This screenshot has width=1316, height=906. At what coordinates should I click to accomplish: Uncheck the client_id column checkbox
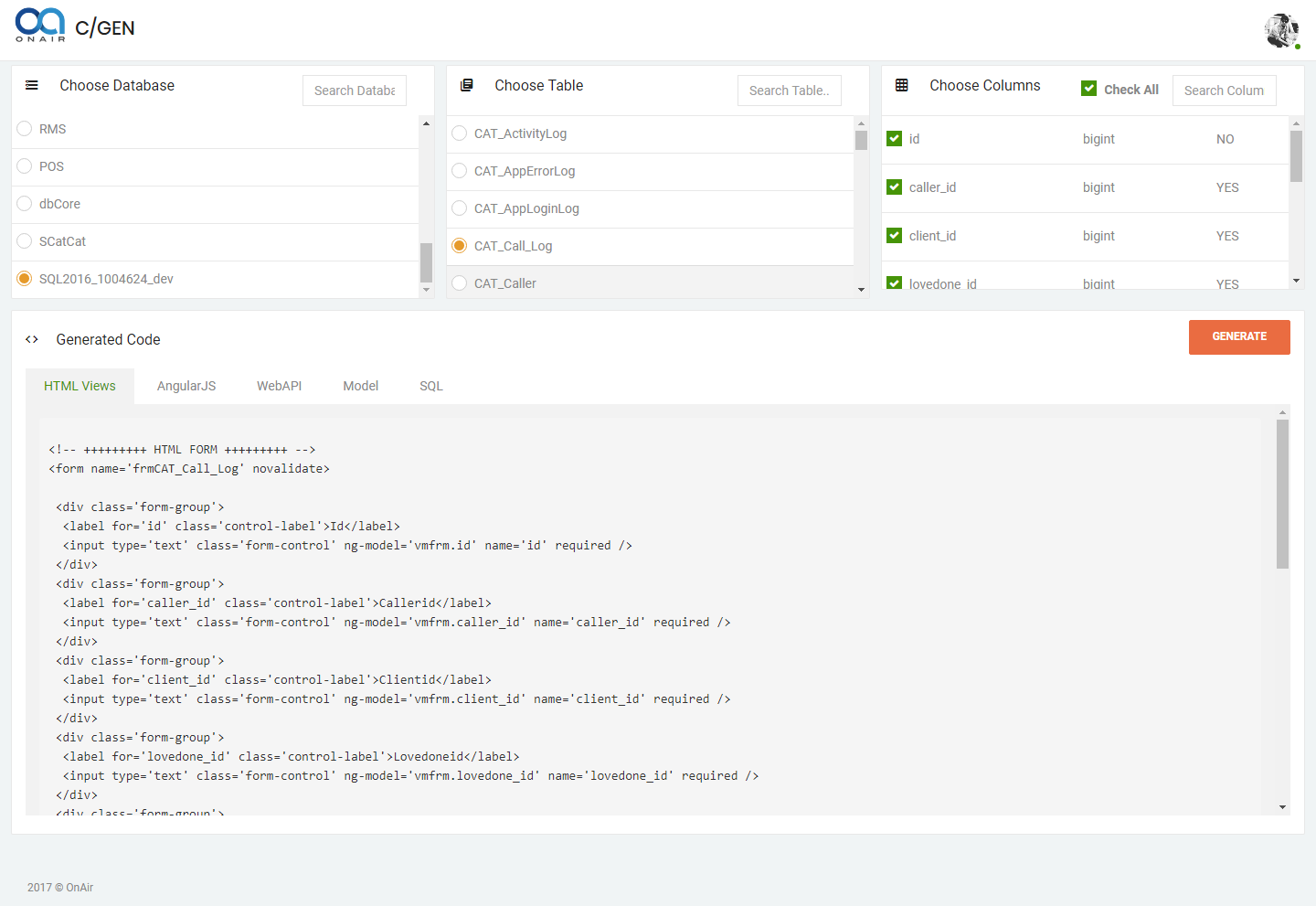pos(895,236)
